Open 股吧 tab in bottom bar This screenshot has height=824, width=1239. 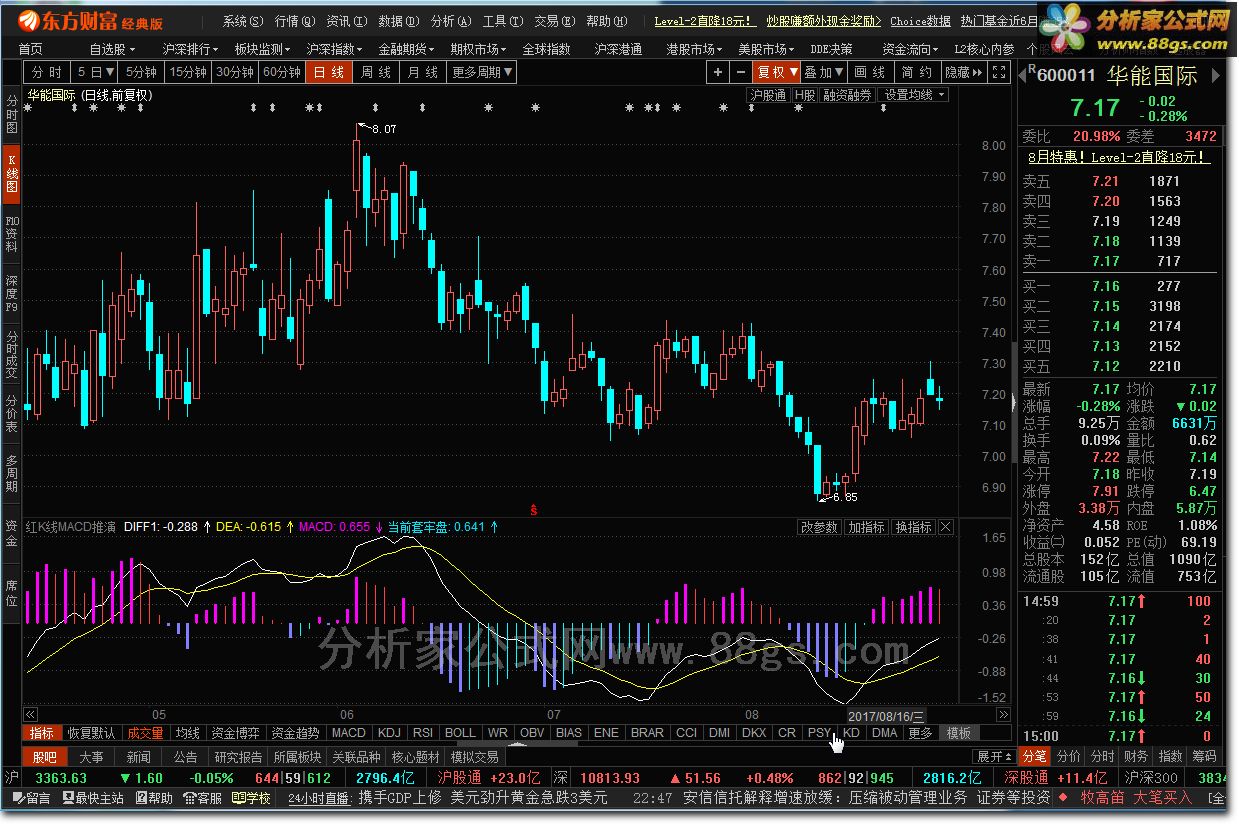(x=44, y=757)
